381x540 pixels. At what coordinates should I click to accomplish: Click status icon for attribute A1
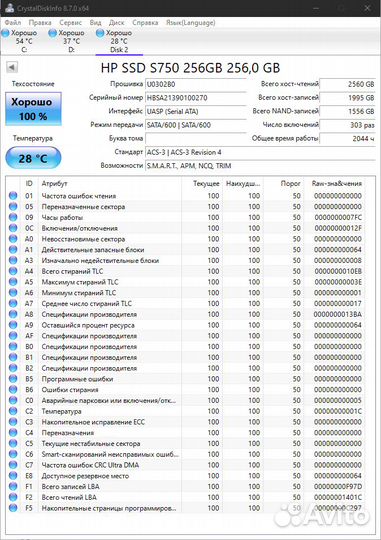click(x=13, y=249)
